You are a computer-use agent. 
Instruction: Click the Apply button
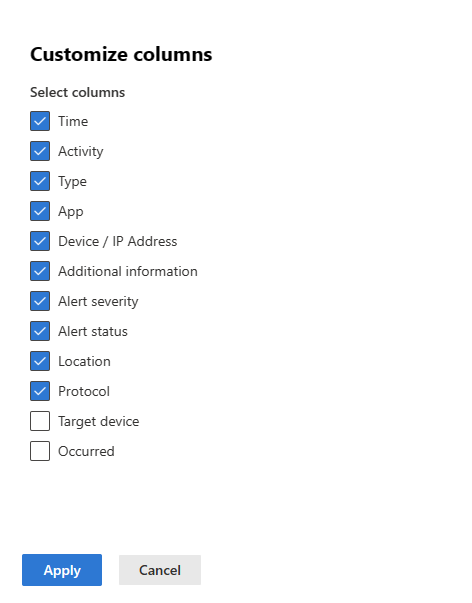tap(62, 570)
